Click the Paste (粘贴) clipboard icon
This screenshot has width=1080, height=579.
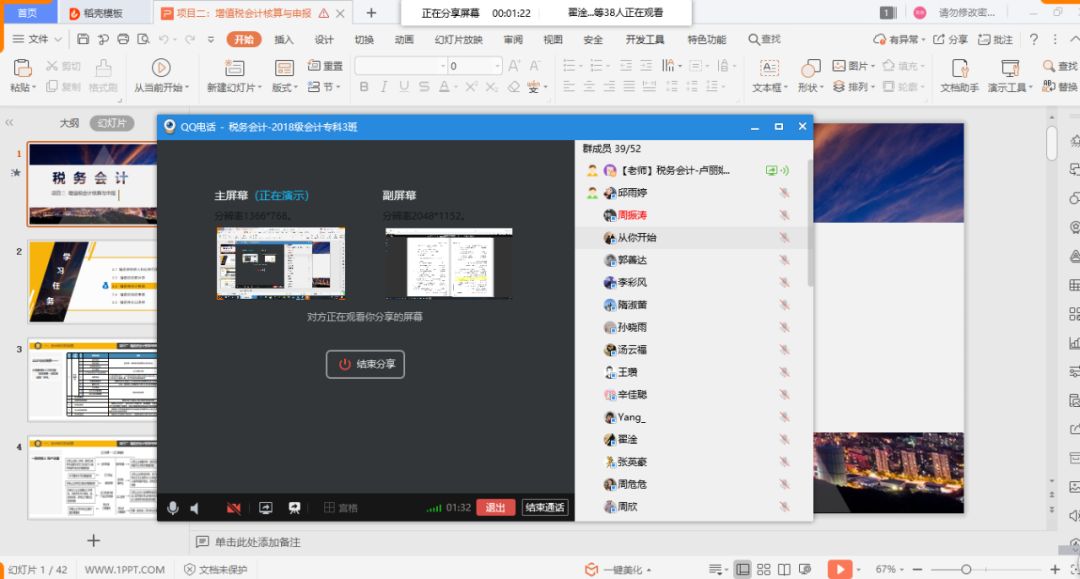(x=22, y=69)
